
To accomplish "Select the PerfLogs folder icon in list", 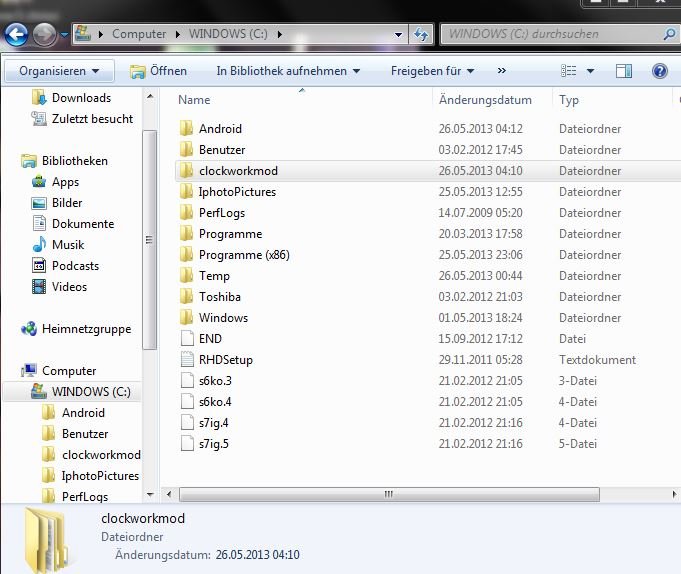I will pyautogui.click(x=186, y=213).
